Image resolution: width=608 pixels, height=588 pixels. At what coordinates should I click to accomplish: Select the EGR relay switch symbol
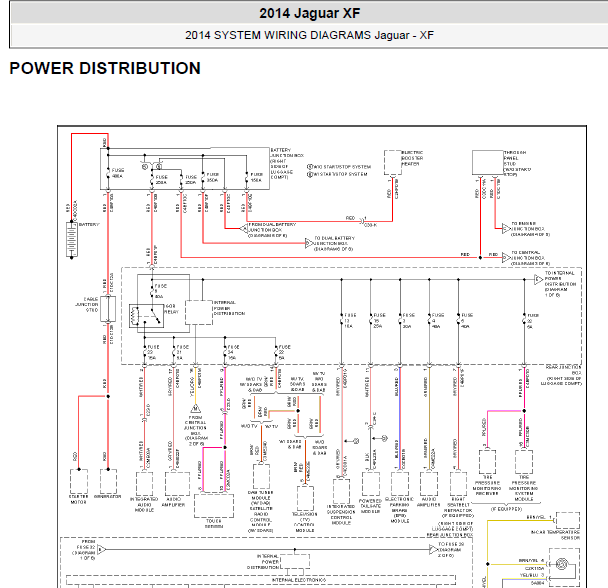click(146, 316)
